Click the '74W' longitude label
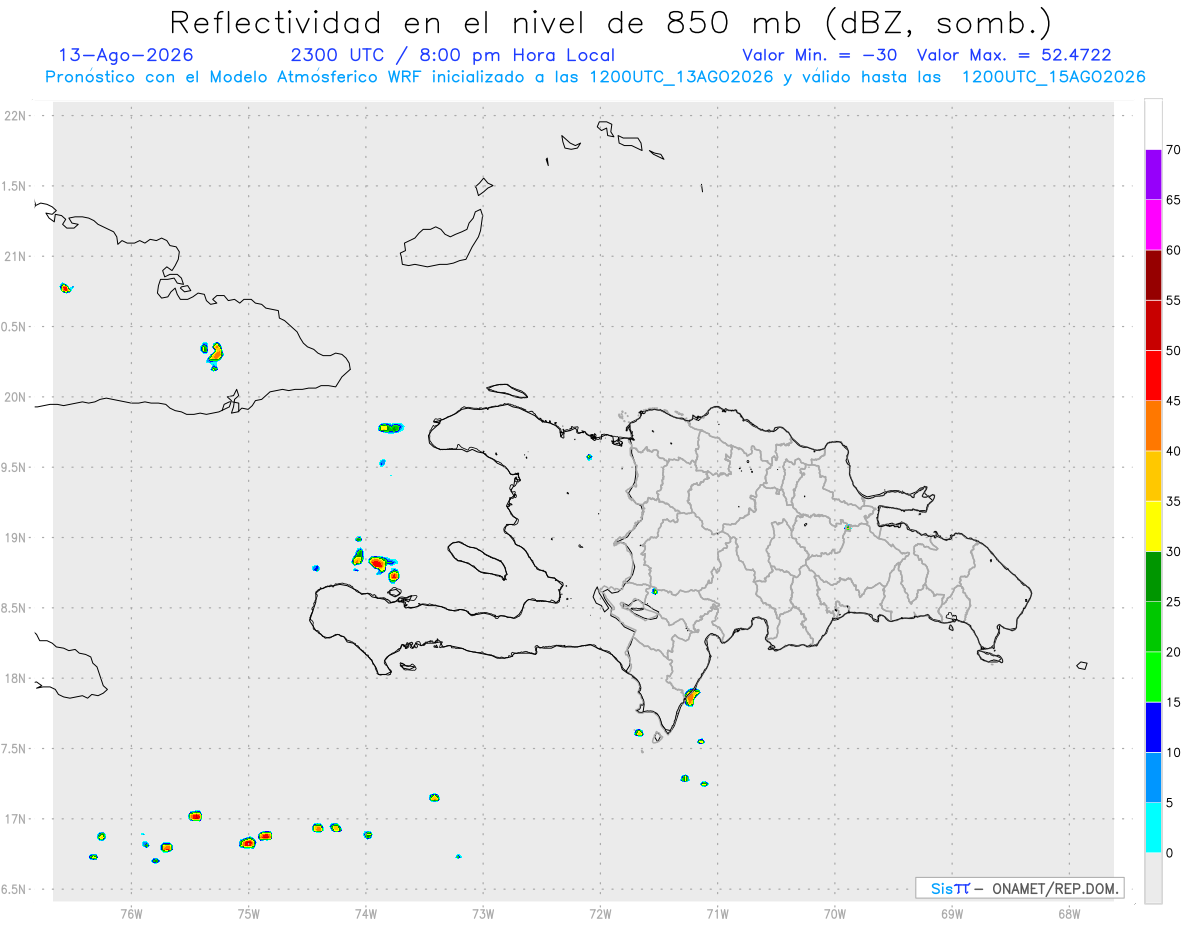Viewport: 1200px width, 927px height. pyautogui.click(x=365, y=913)
